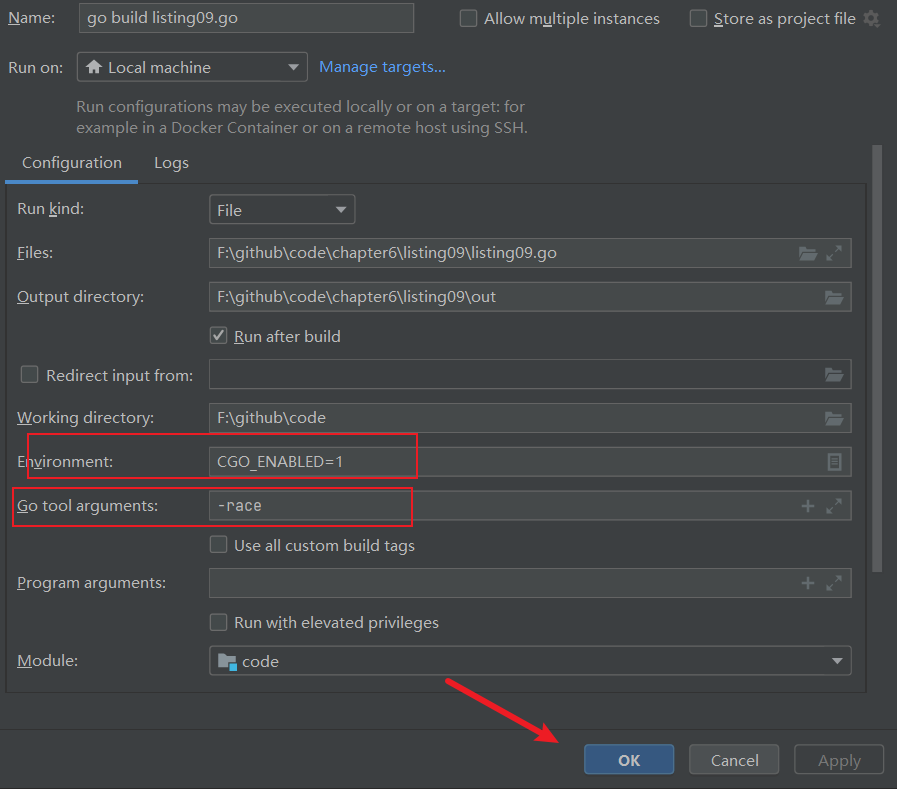Image resolution: width=897 pixels, height=789 pixels.
Task: Enable Run with elevated privileges
Action: point(218,622)
